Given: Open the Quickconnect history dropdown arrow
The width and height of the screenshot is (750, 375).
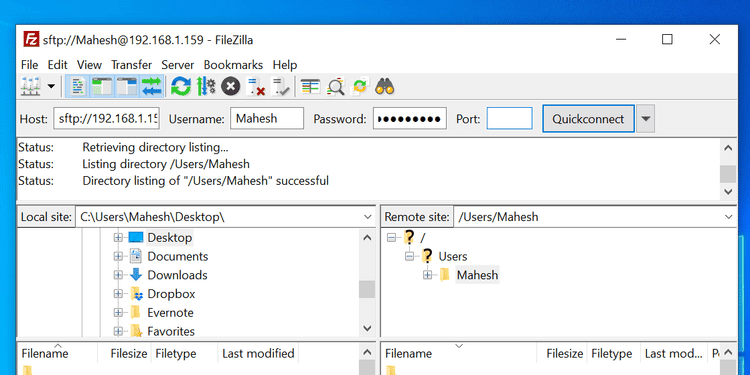Looking at the screenshot, I should pyautogui.click(x=645, y=119).
